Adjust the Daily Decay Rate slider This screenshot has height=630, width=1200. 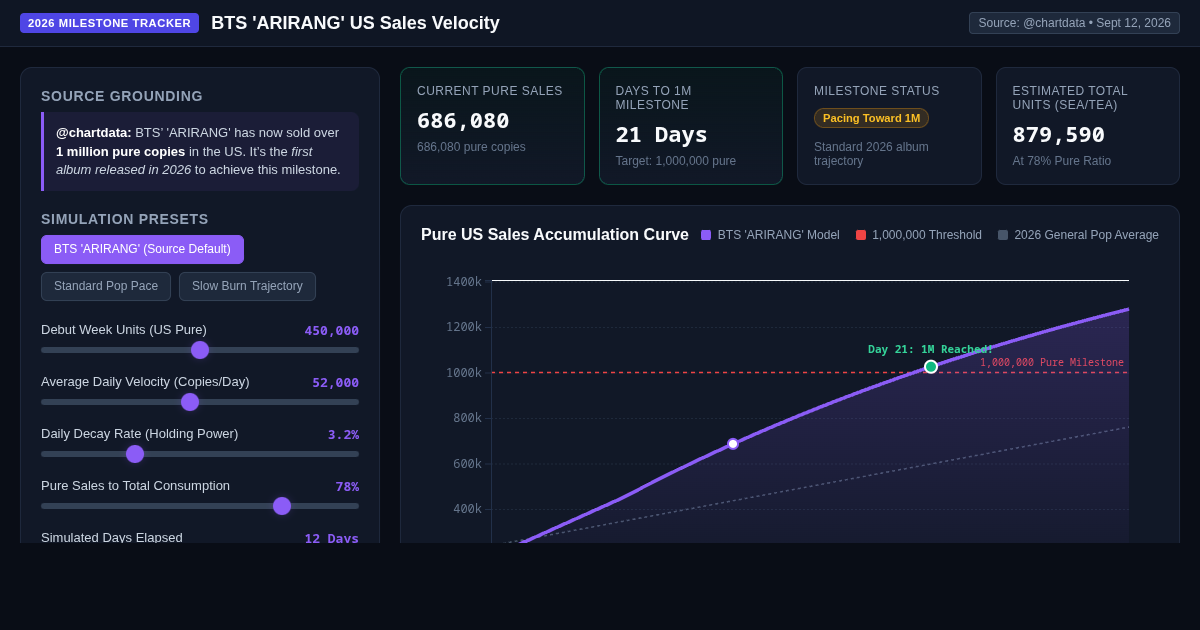click(200, 454)
